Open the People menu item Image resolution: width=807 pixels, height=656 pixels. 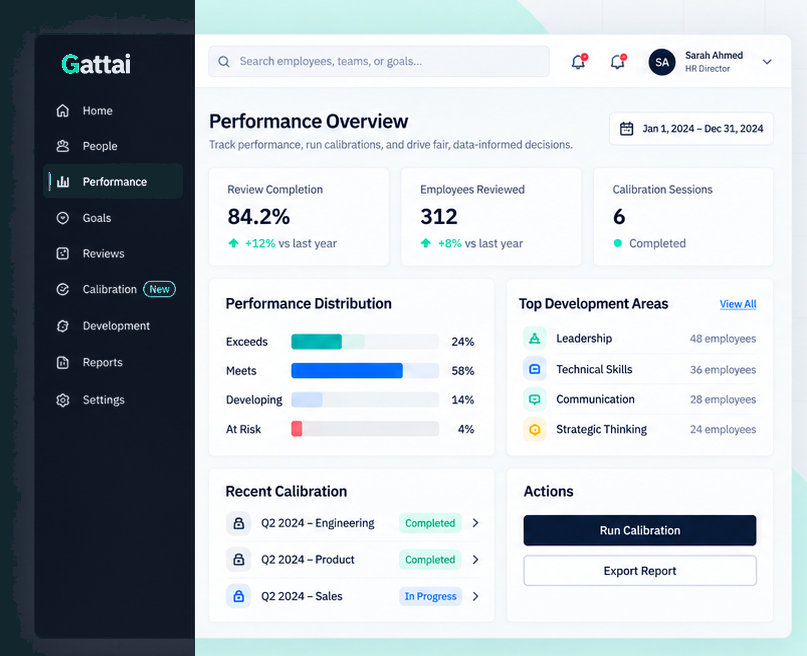113,146
